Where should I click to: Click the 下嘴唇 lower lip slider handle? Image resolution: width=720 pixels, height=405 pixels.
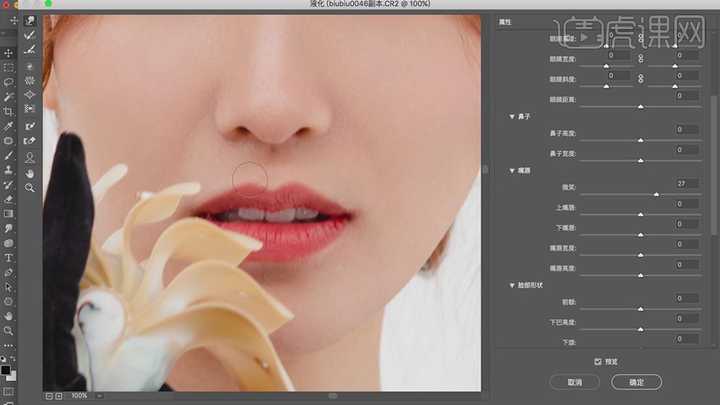tap(641, 235)
